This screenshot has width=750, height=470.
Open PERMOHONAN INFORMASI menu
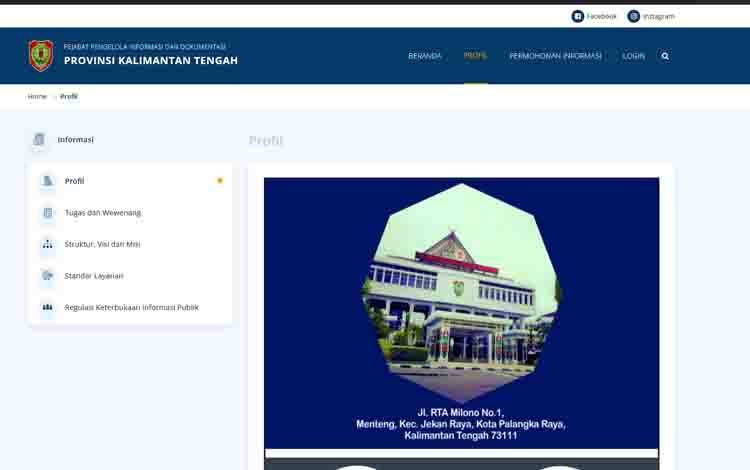[x=555, y=56]
